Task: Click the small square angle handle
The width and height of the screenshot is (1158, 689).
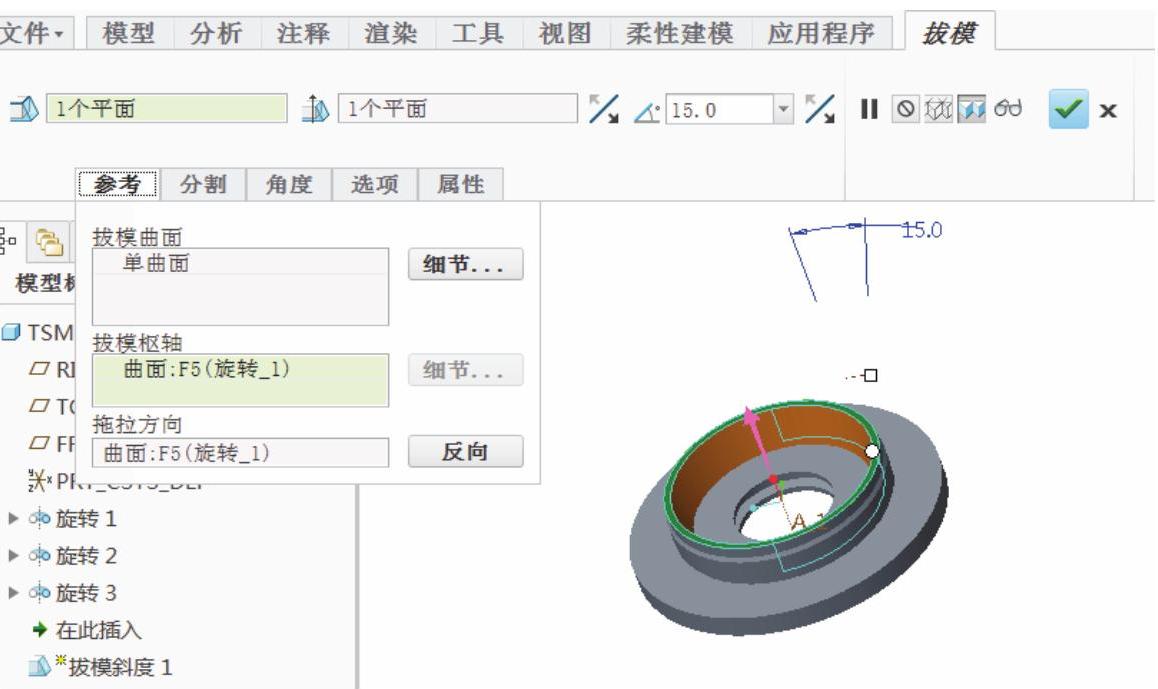Action: [x=871, y=375]
